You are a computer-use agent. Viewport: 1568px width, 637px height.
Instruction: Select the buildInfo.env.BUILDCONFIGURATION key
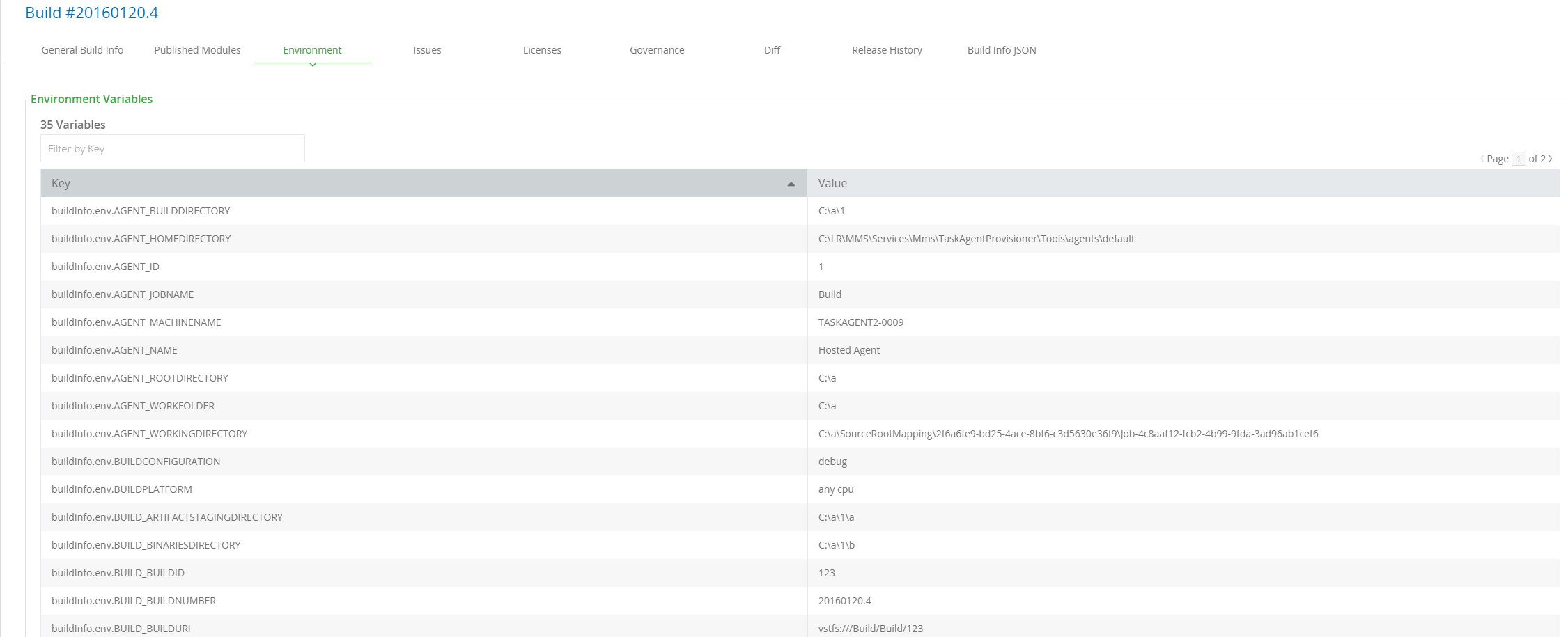point(136,462)
